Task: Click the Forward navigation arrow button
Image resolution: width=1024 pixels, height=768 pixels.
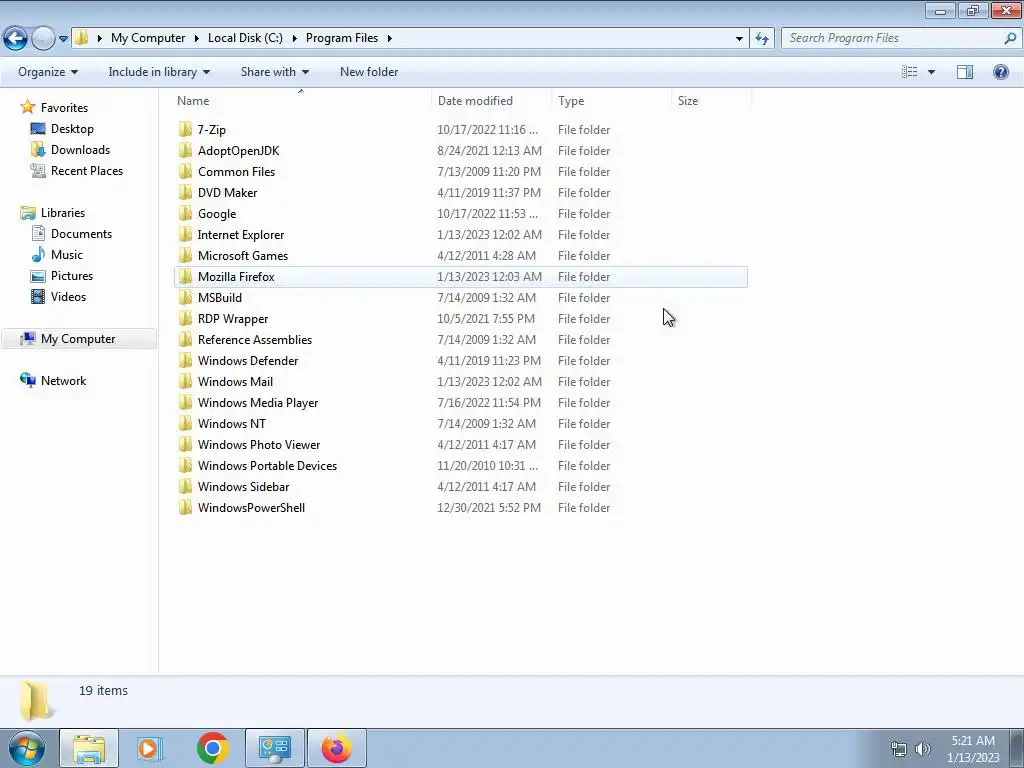Action: (x=43, y=39)
